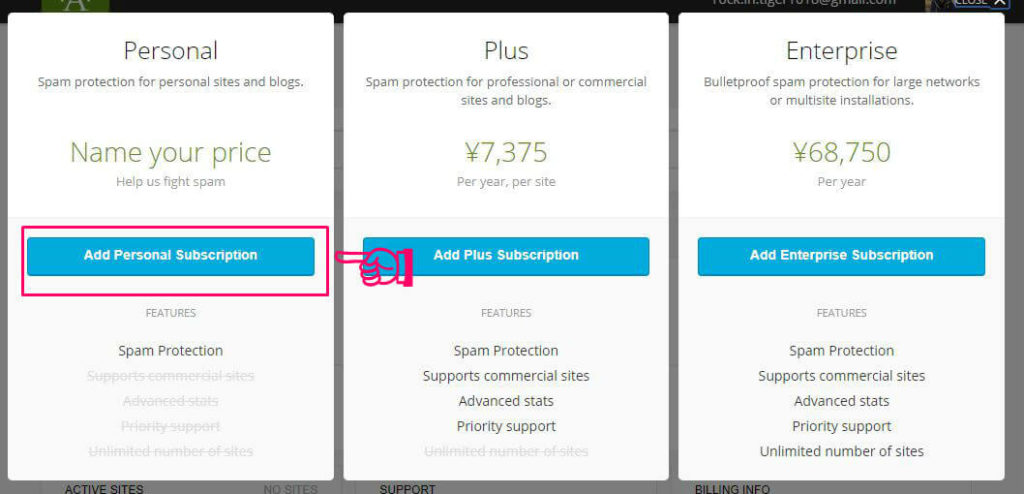Click the account email address at top

click(x=803, y=3)
